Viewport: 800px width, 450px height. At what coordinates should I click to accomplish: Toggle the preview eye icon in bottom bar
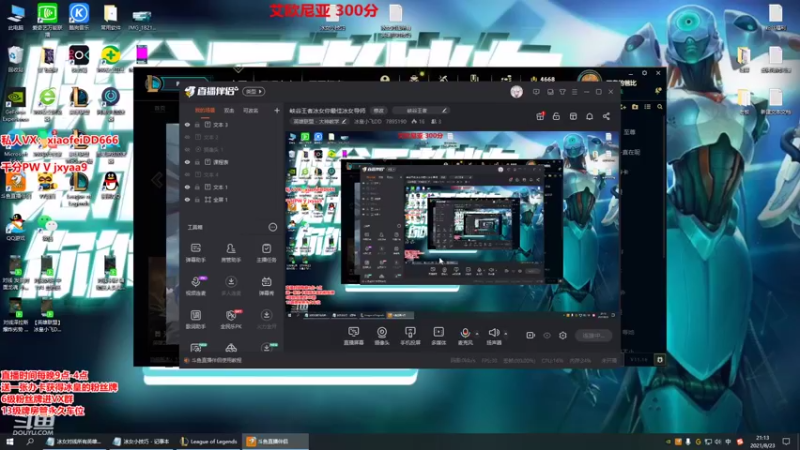click(x=546, y=336)
